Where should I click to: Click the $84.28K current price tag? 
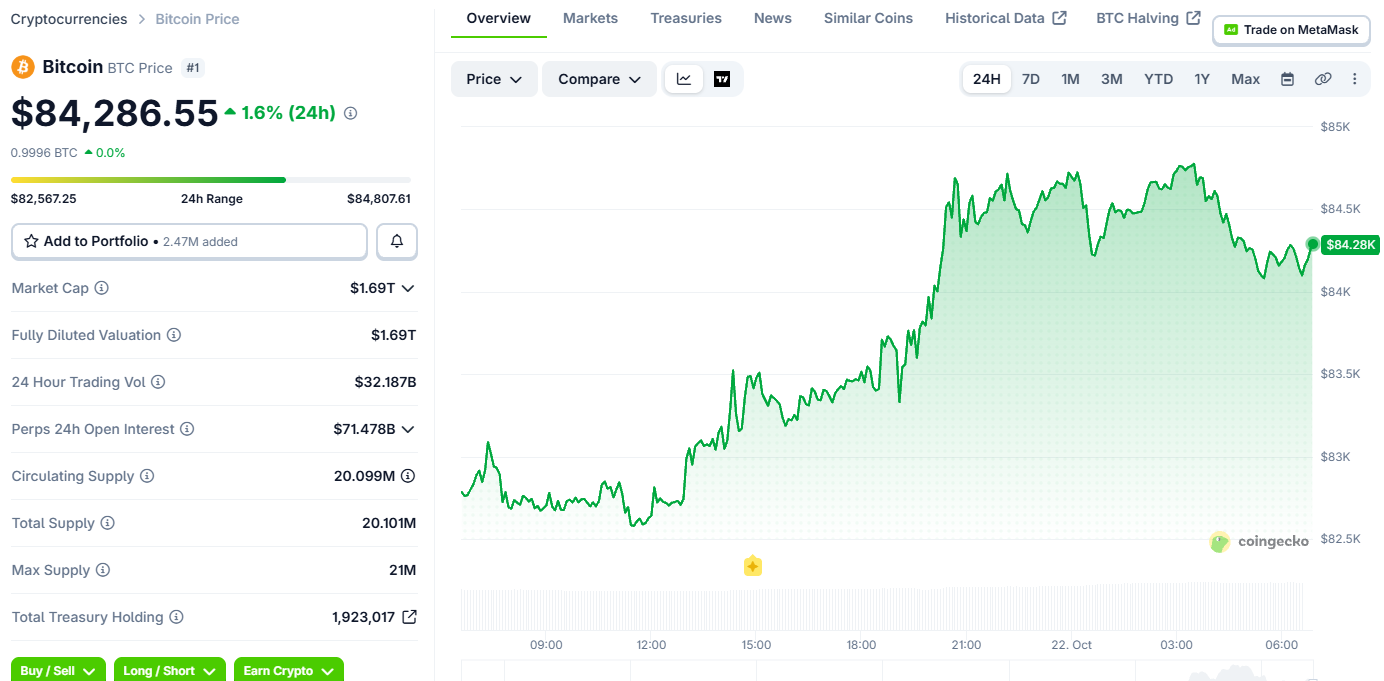pos(1350,244)
